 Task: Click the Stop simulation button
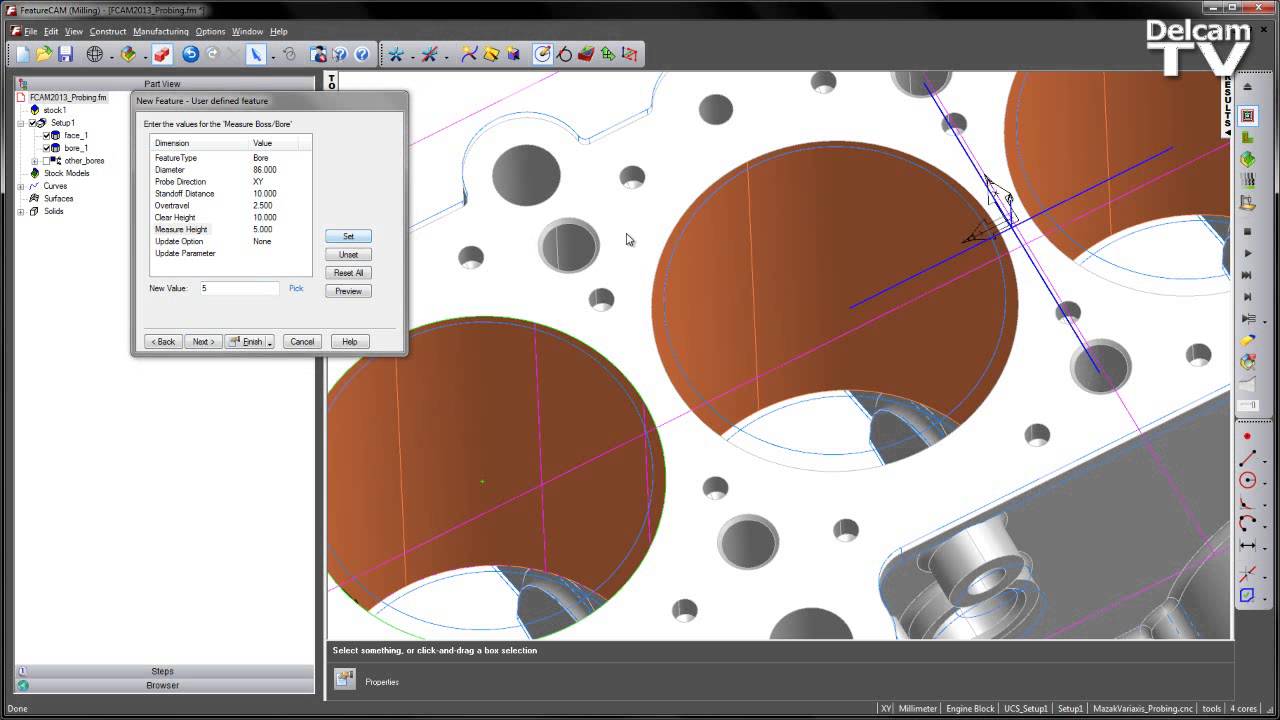pyautogui.click(x=1247, y=231)
